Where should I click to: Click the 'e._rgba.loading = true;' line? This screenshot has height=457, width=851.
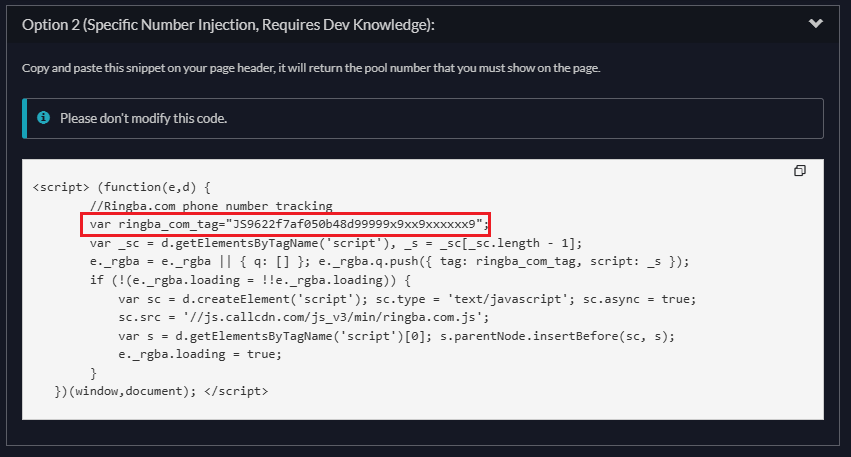(x=200, y=354)
